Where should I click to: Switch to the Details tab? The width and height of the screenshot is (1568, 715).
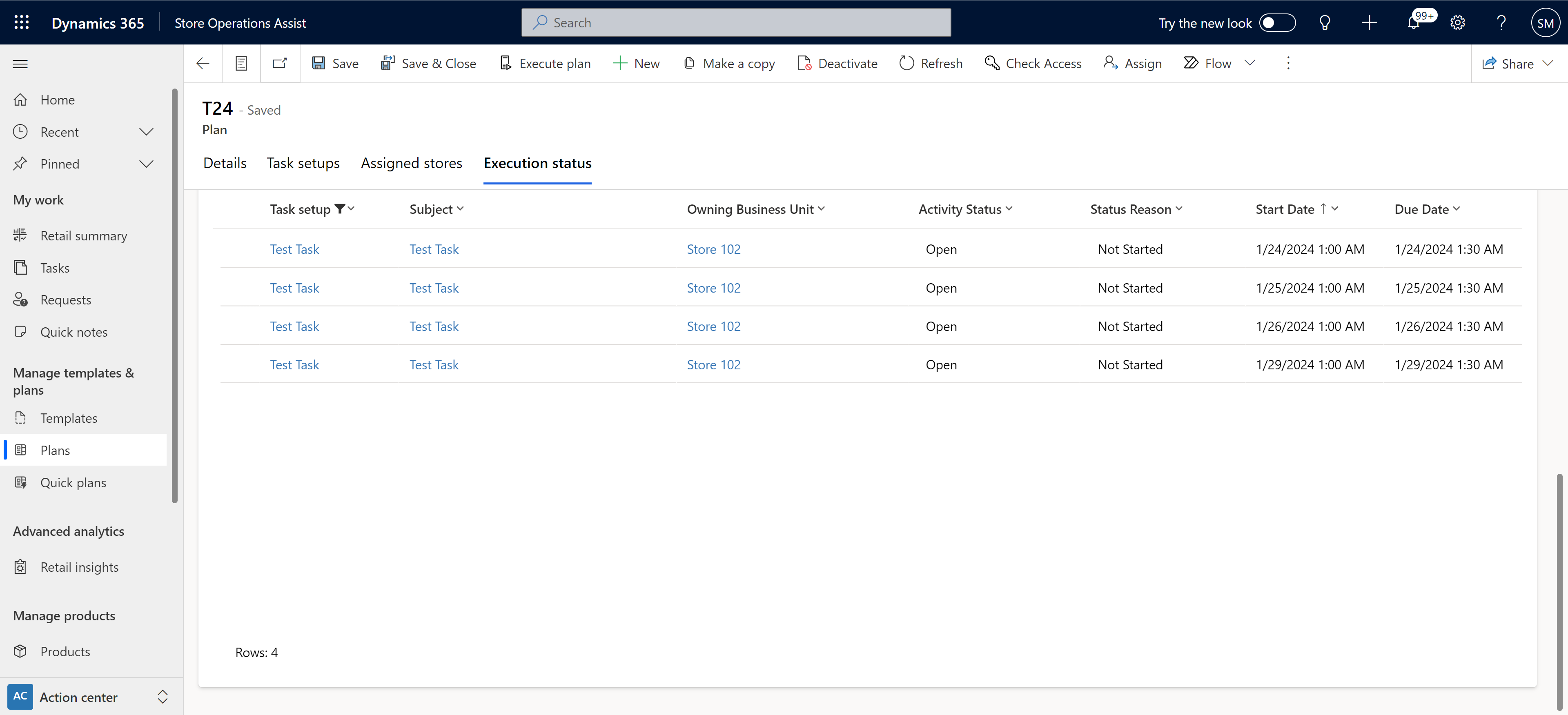[x=225, y=163]
